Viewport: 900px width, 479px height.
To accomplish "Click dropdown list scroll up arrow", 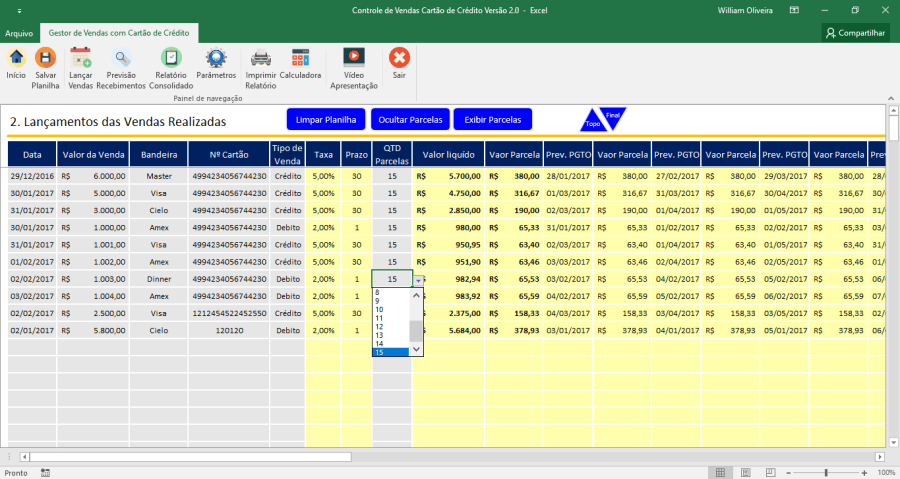I will pyautogui.click(x=416, y=295).
